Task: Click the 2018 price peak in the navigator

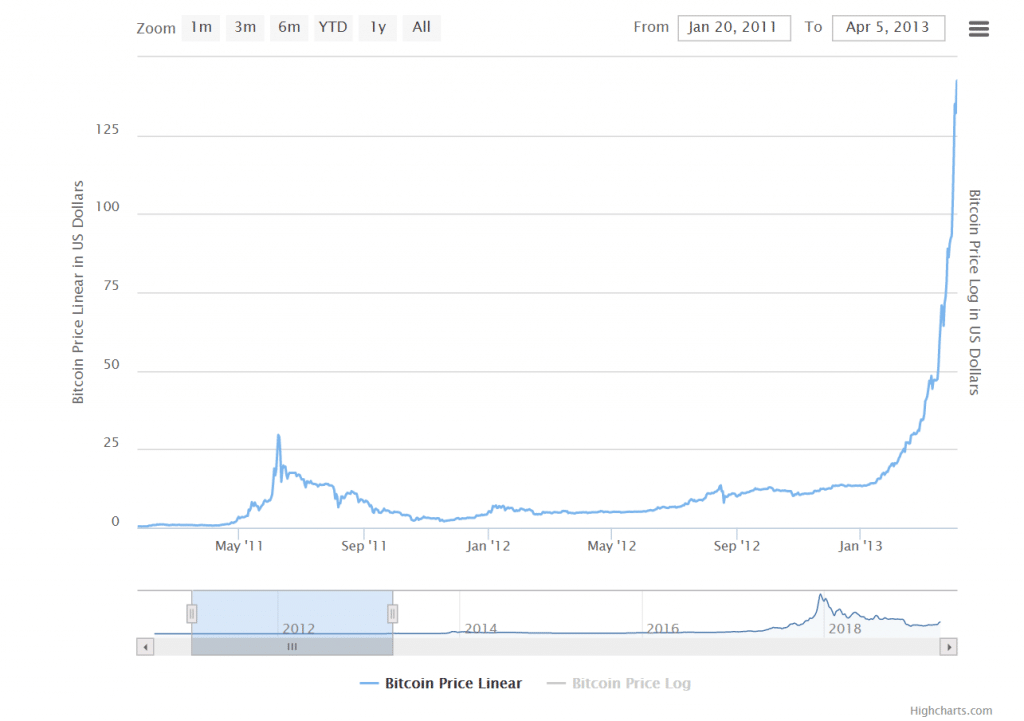Action: pyautogui.click(x=821, y=597)
